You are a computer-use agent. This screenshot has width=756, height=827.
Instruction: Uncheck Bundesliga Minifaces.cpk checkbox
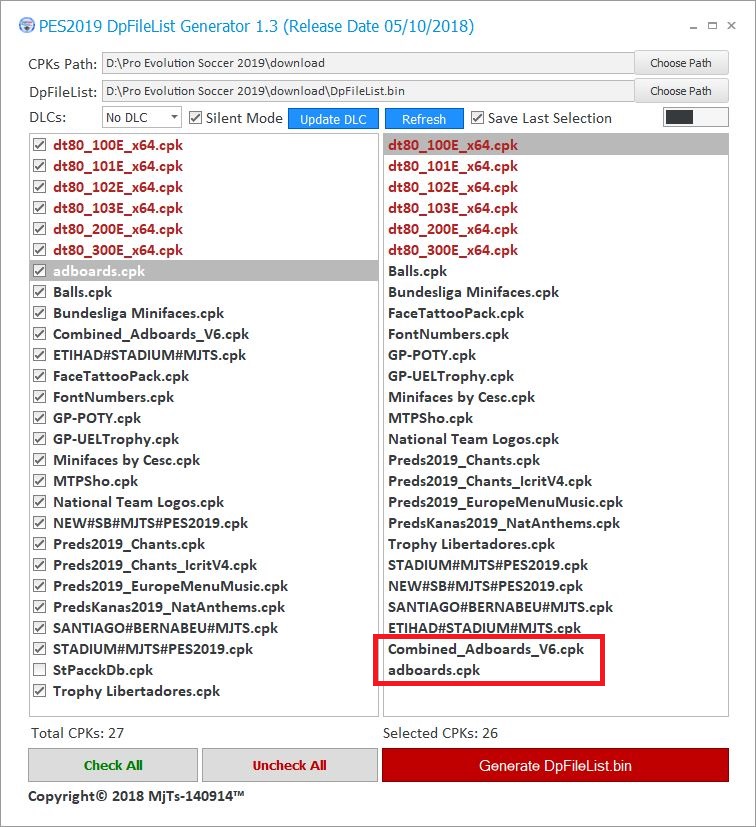(x=40, y=313)
